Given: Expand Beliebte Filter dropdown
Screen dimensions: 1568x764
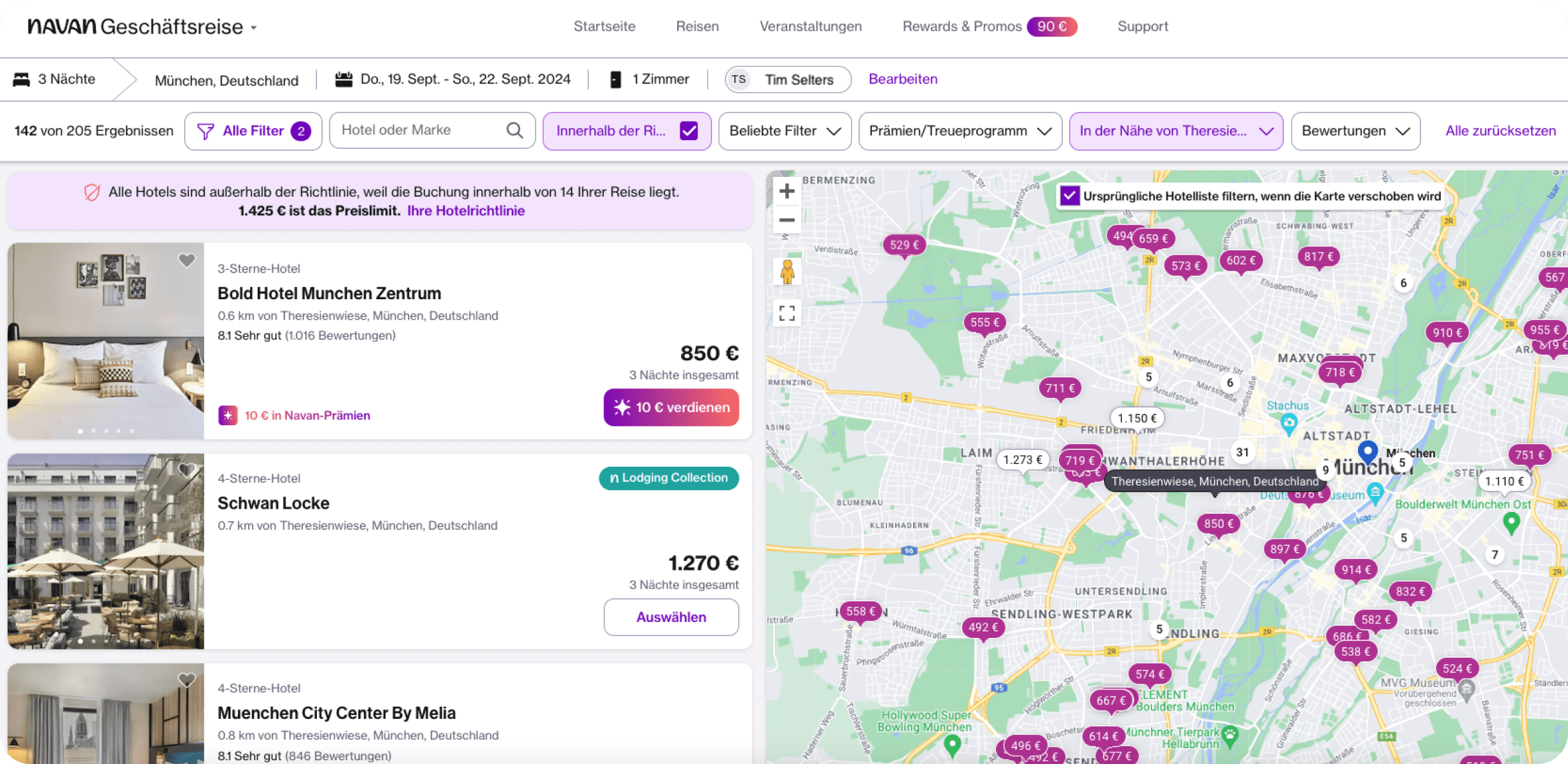Looking at the screenshot, I should (x=785, y=131).
